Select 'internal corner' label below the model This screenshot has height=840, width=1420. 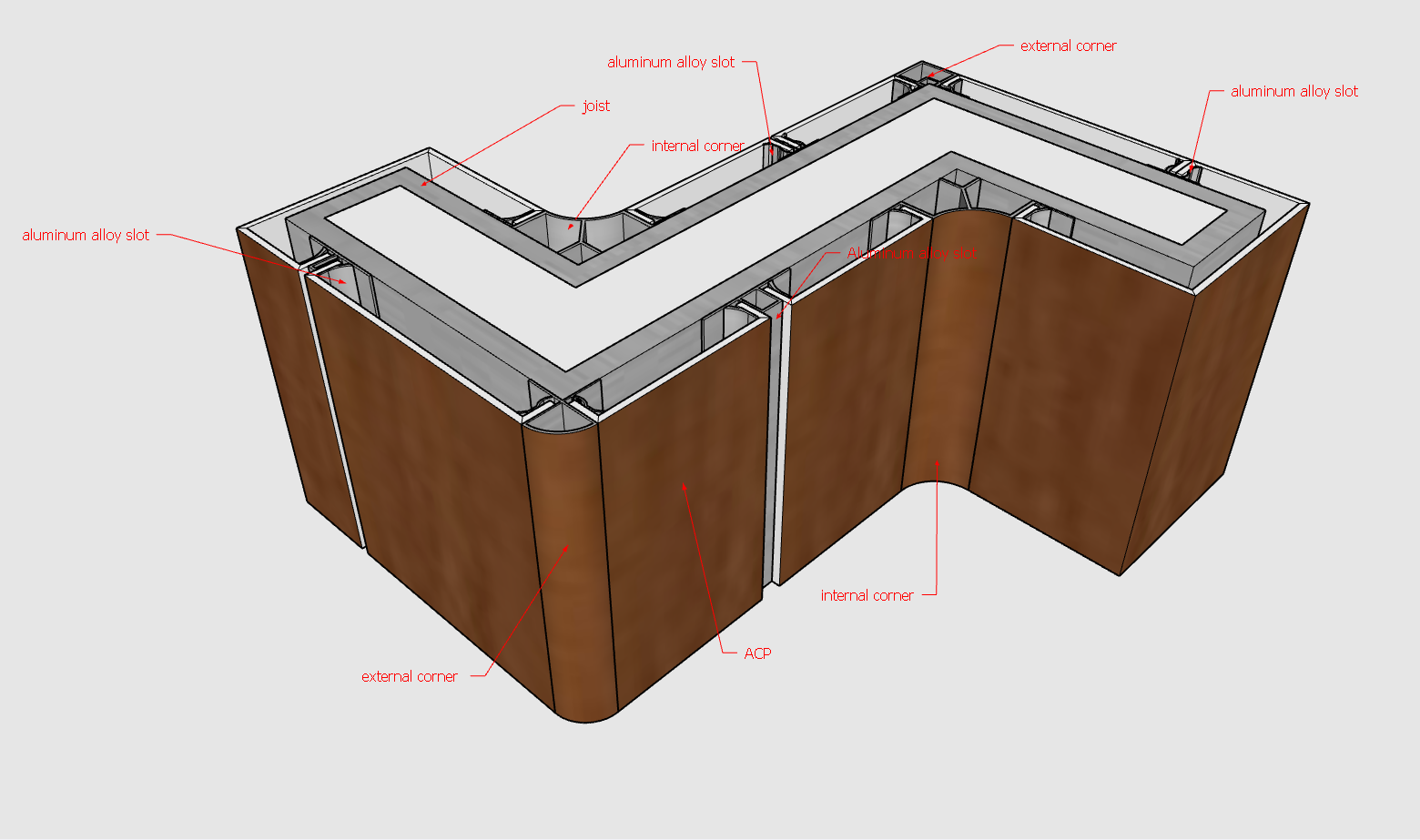(867, 596)
